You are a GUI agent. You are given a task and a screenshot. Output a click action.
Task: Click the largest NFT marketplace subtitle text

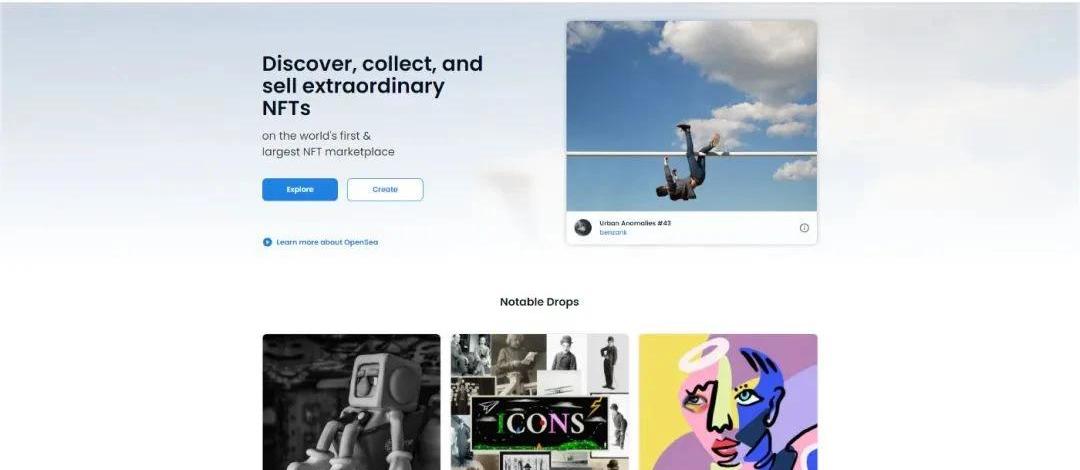pos(329,152)
